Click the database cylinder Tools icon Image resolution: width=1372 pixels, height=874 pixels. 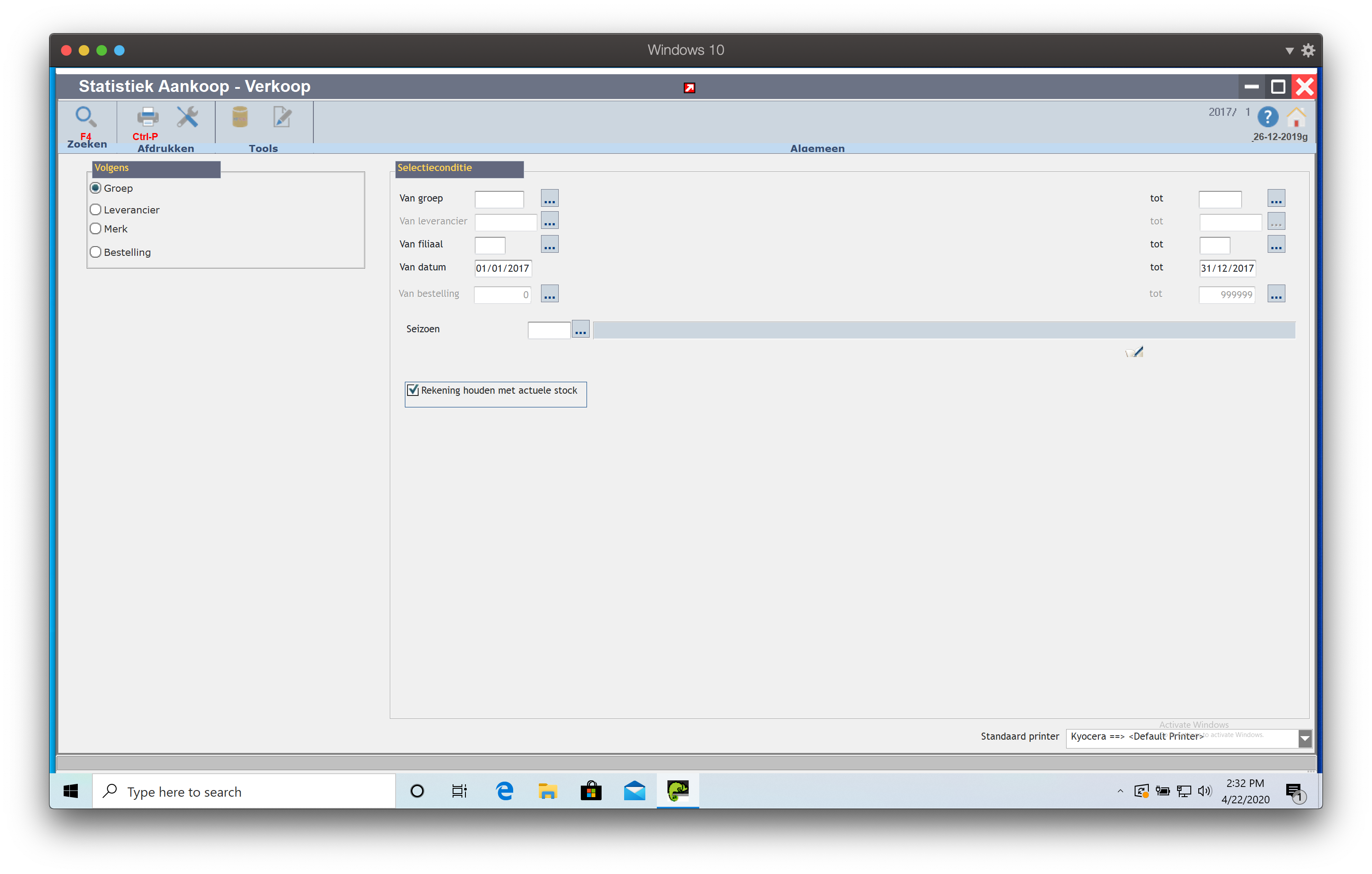coord(240,117)
